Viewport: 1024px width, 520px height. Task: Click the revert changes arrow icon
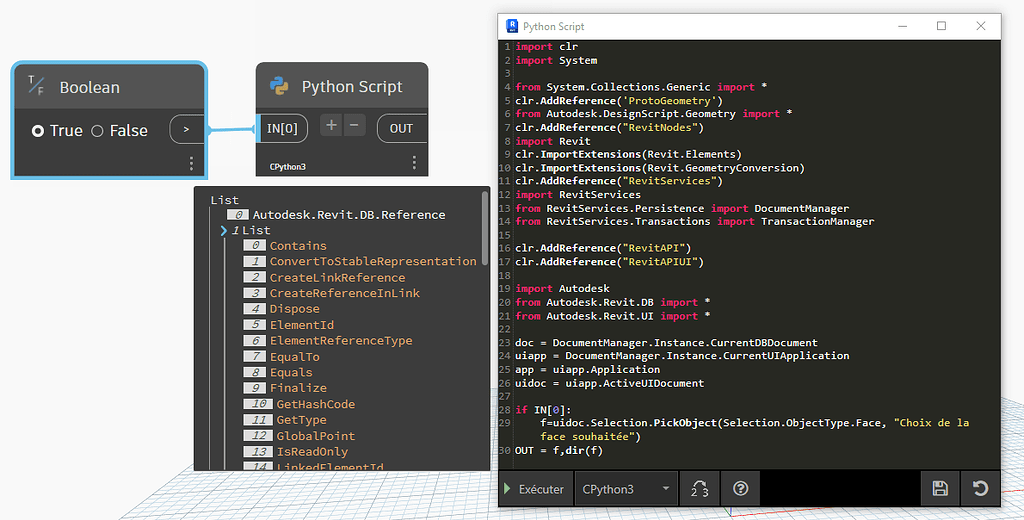980,489
